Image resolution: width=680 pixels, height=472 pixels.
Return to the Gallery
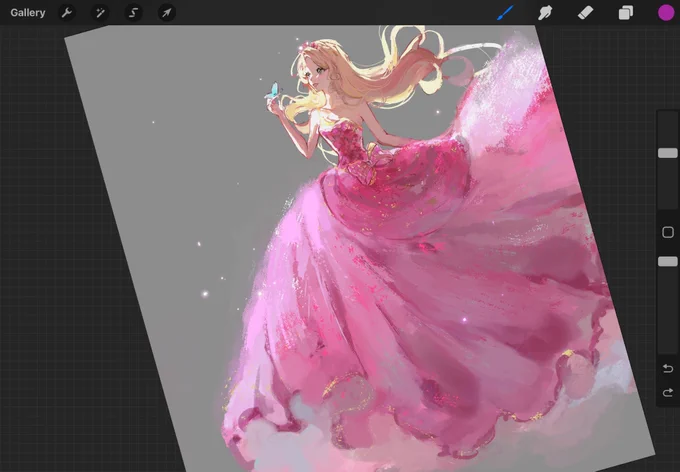pyautogui.click(x=28, y=13)
